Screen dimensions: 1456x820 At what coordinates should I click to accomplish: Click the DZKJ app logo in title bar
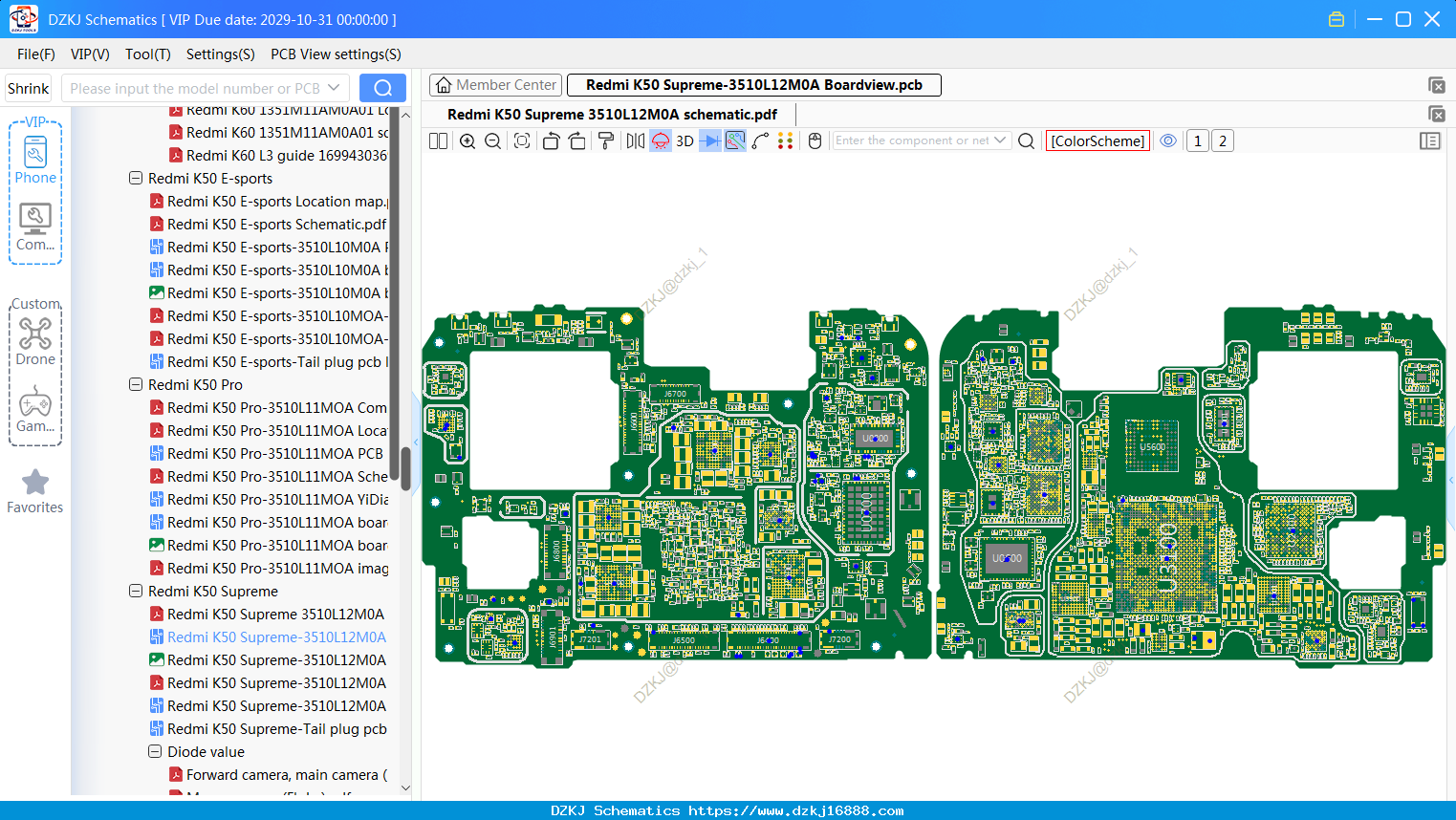(x=24, y=19)
